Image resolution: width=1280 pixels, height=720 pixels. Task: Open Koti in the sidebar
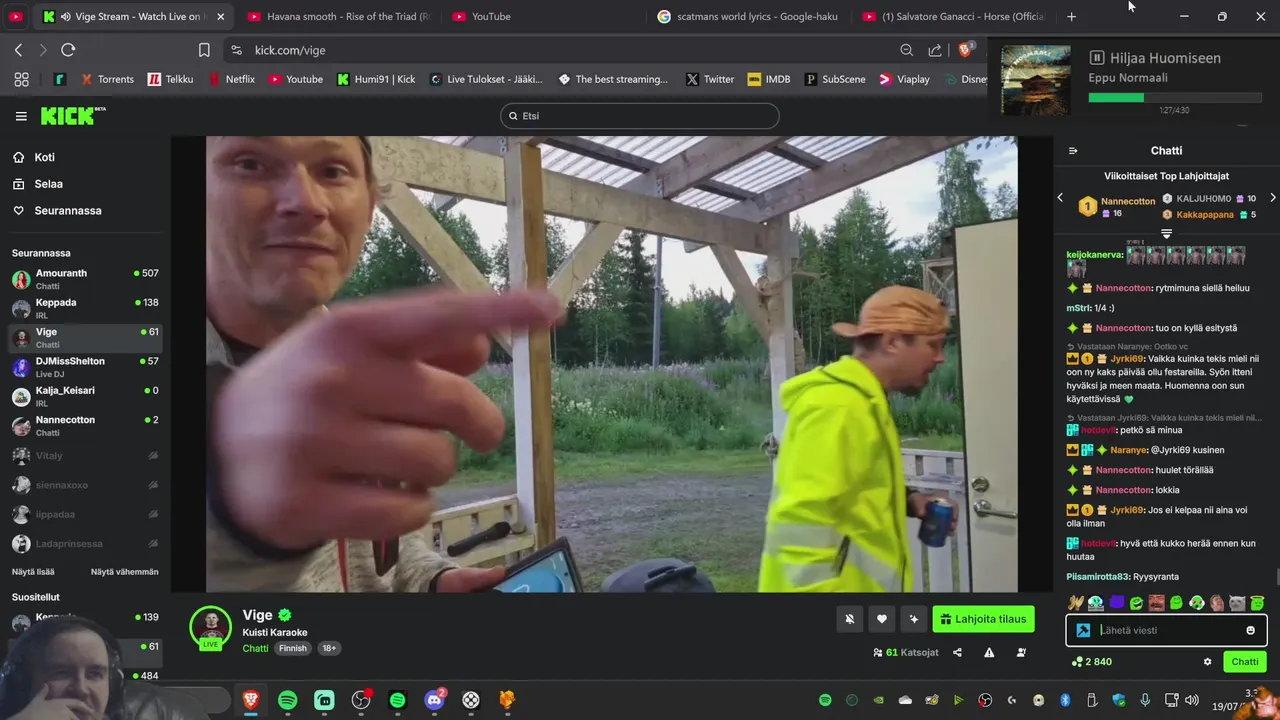click(35, 157)
